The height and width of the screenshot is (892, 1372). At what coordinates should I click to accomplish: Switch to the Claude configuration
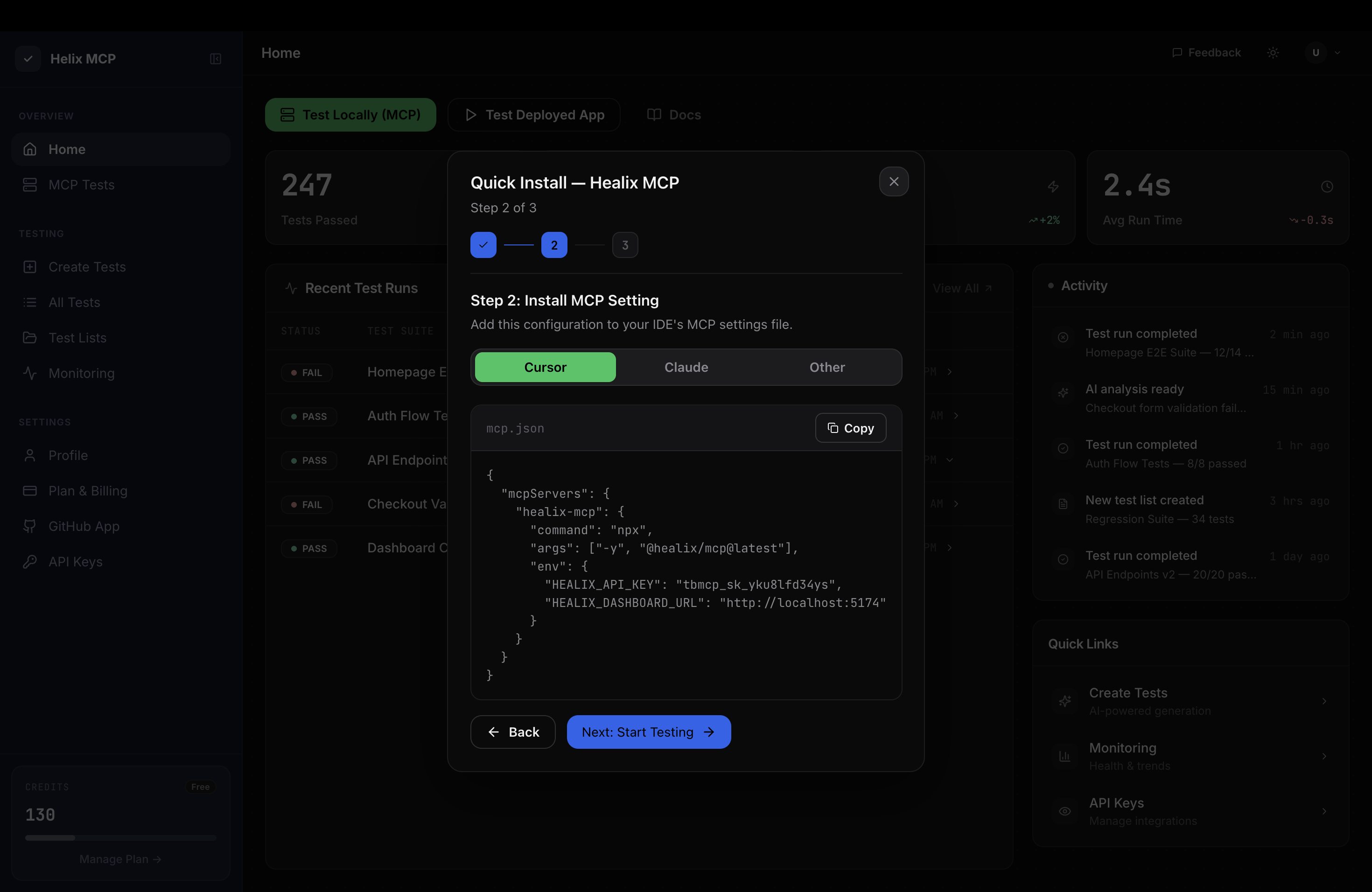pos(686,367)
